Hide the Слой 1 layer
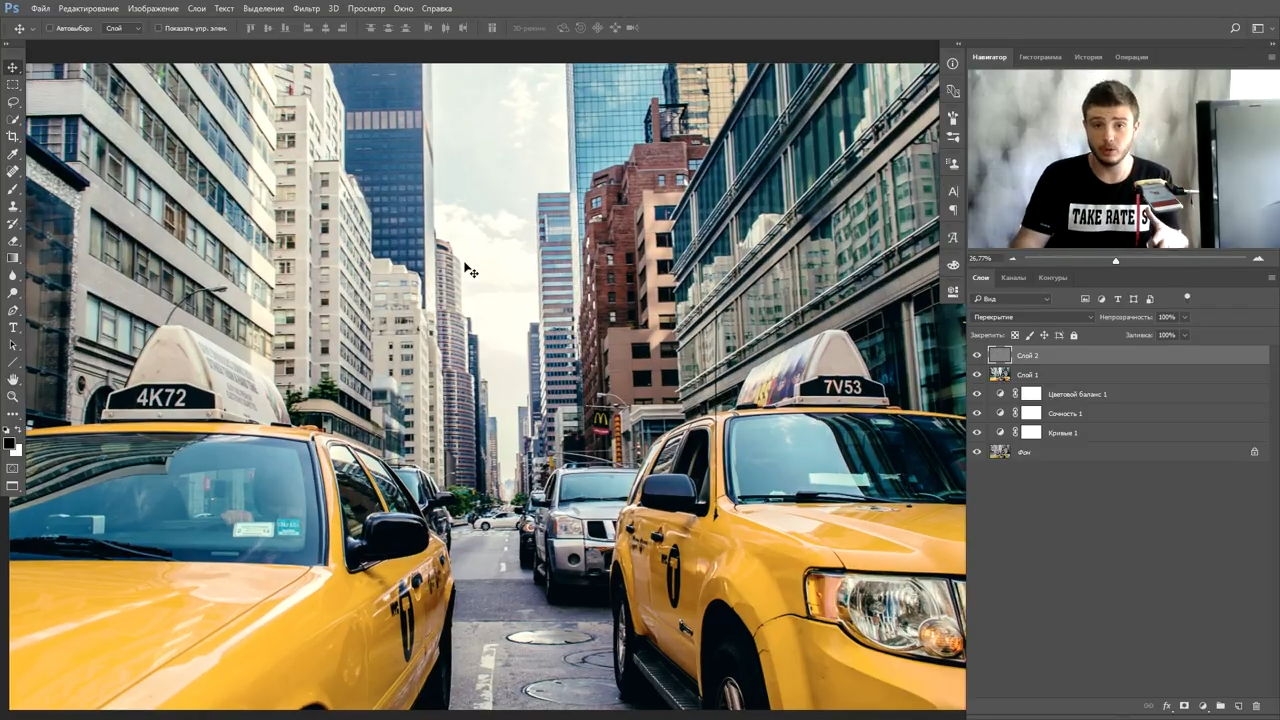1280x720 pixels. 977,375
